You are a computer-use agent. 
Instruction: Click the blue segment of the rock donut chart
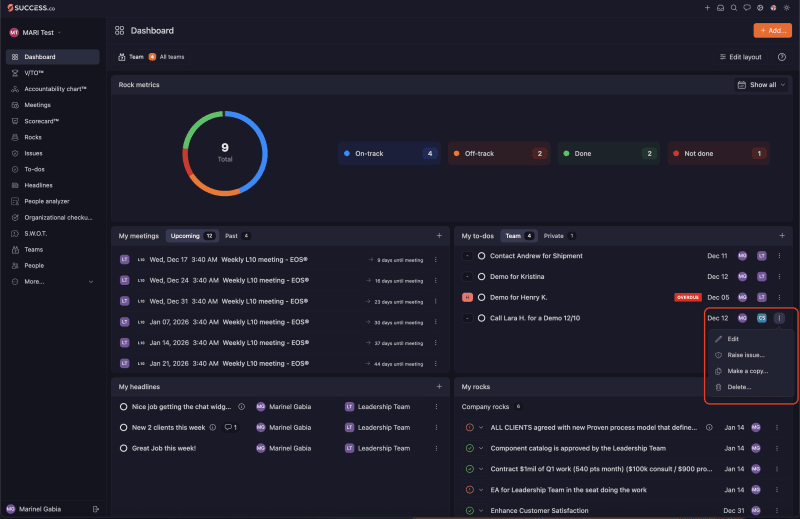[263, 145]
